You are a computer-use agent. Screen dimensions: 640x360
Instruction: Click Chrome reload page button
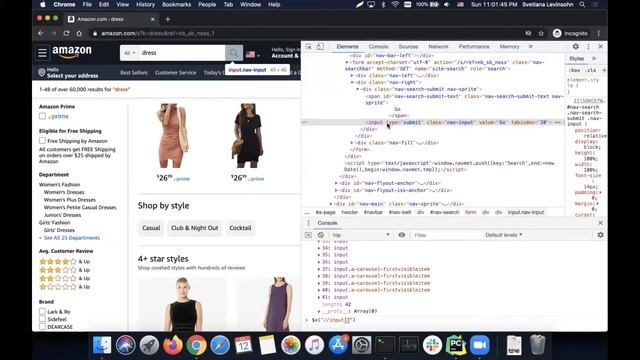click(x=66, y=33)
